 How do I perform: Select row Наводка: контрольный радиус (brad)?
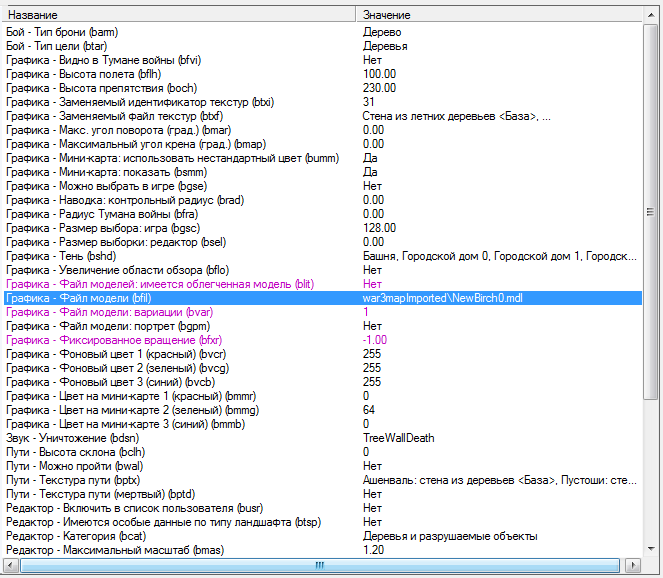[323, 200]
